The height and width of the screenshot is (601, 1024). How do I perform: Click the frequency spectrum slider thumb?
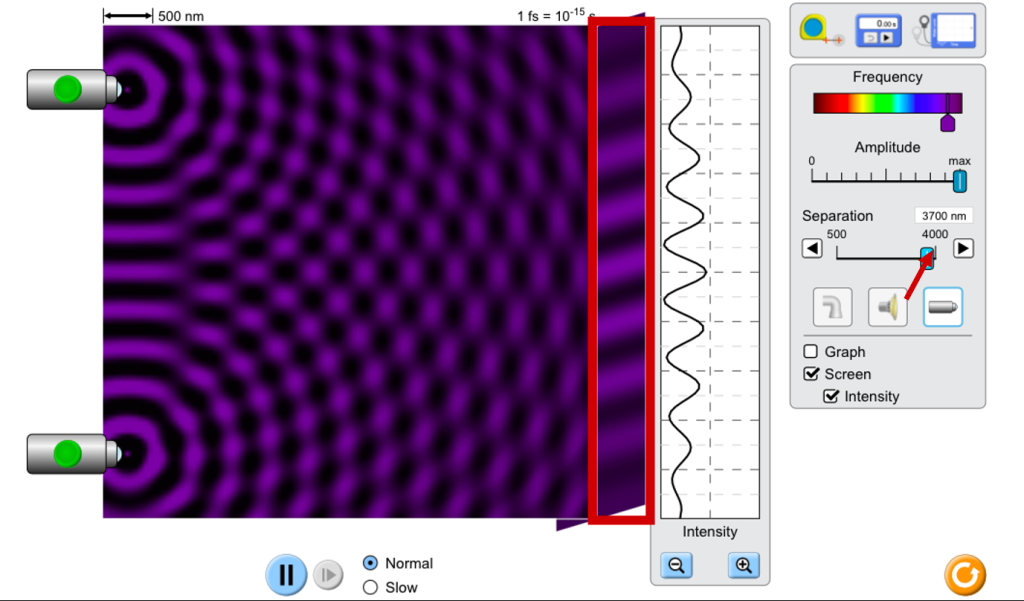[x=948, y=123]
